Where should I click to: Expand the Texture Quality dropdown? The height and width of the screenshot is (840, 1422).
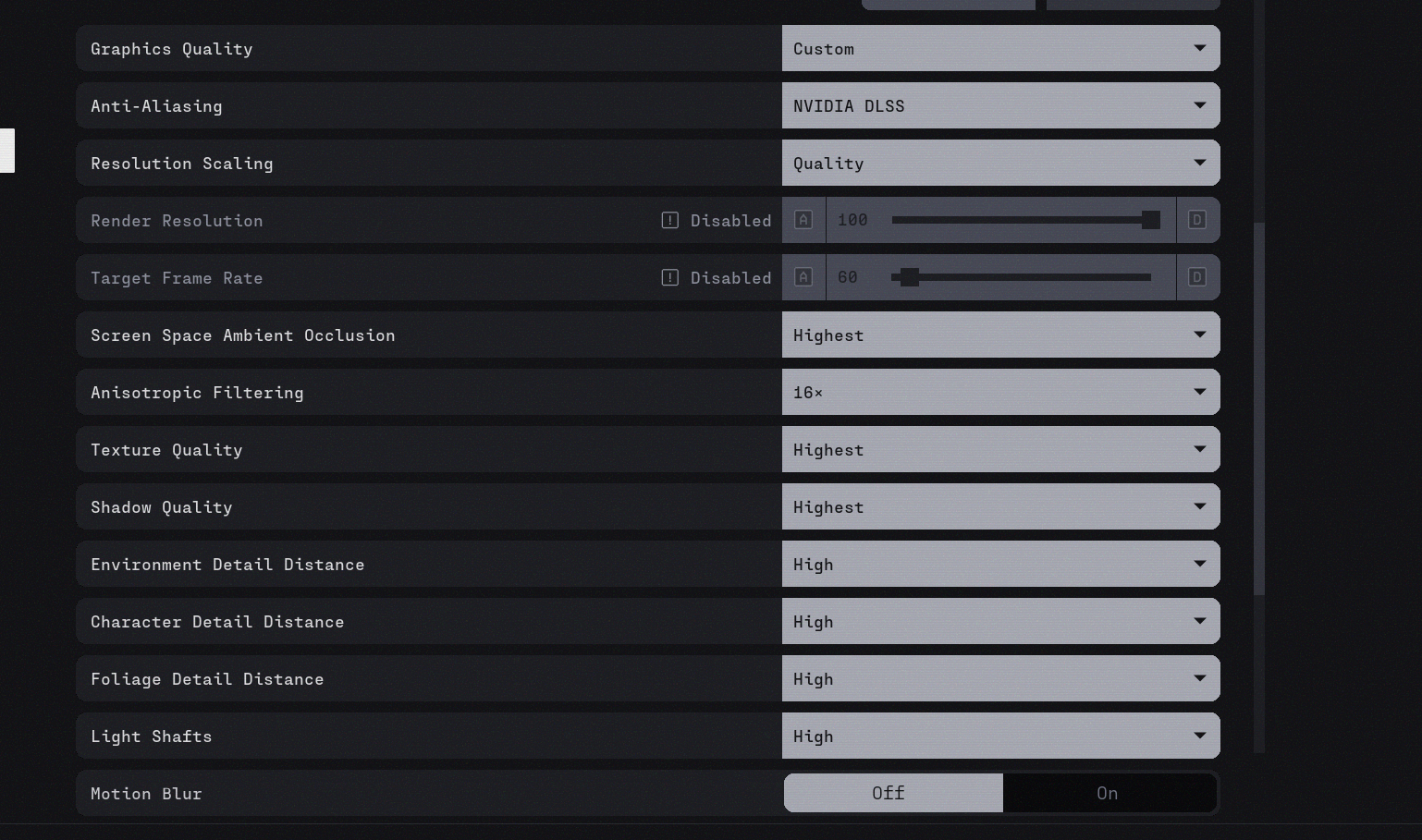coord(1000,449)
